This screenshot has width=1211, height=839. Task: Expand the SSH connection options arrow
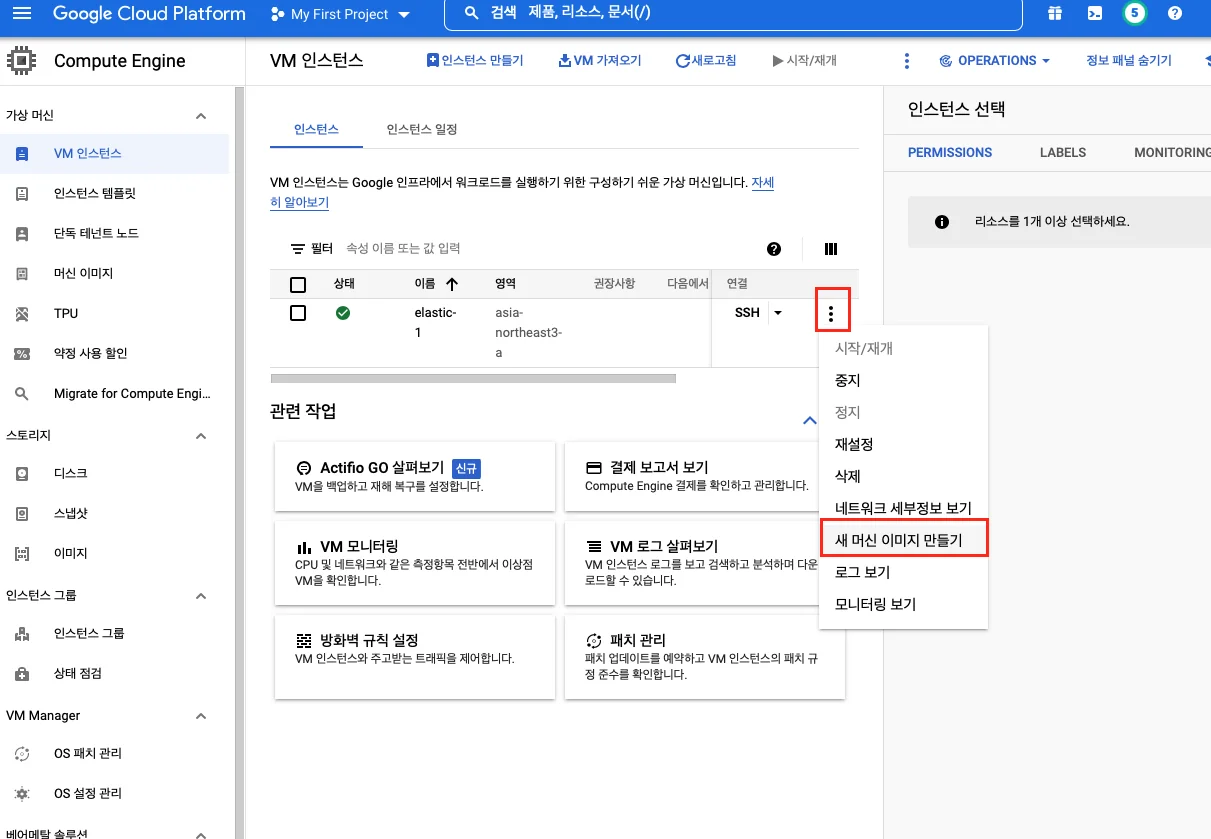coord(778,313)
